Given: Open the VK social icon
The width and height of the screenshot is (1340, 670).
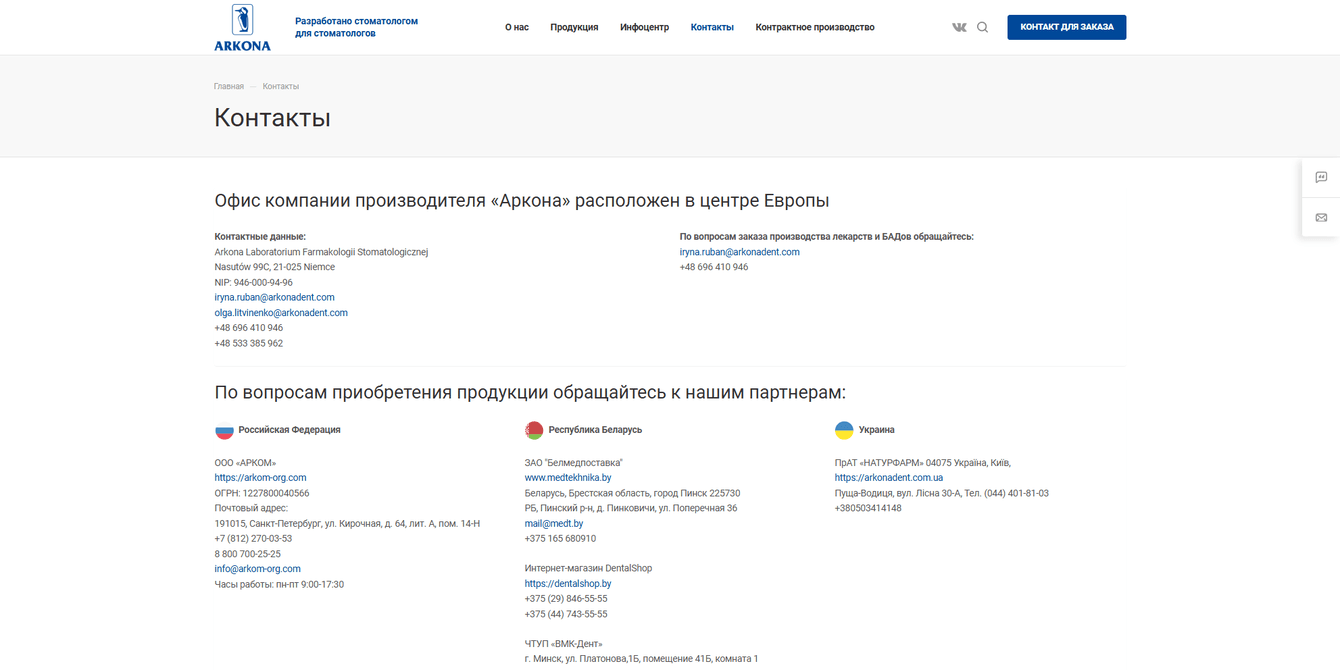Looking at the screenshot, I should point(959,28).
